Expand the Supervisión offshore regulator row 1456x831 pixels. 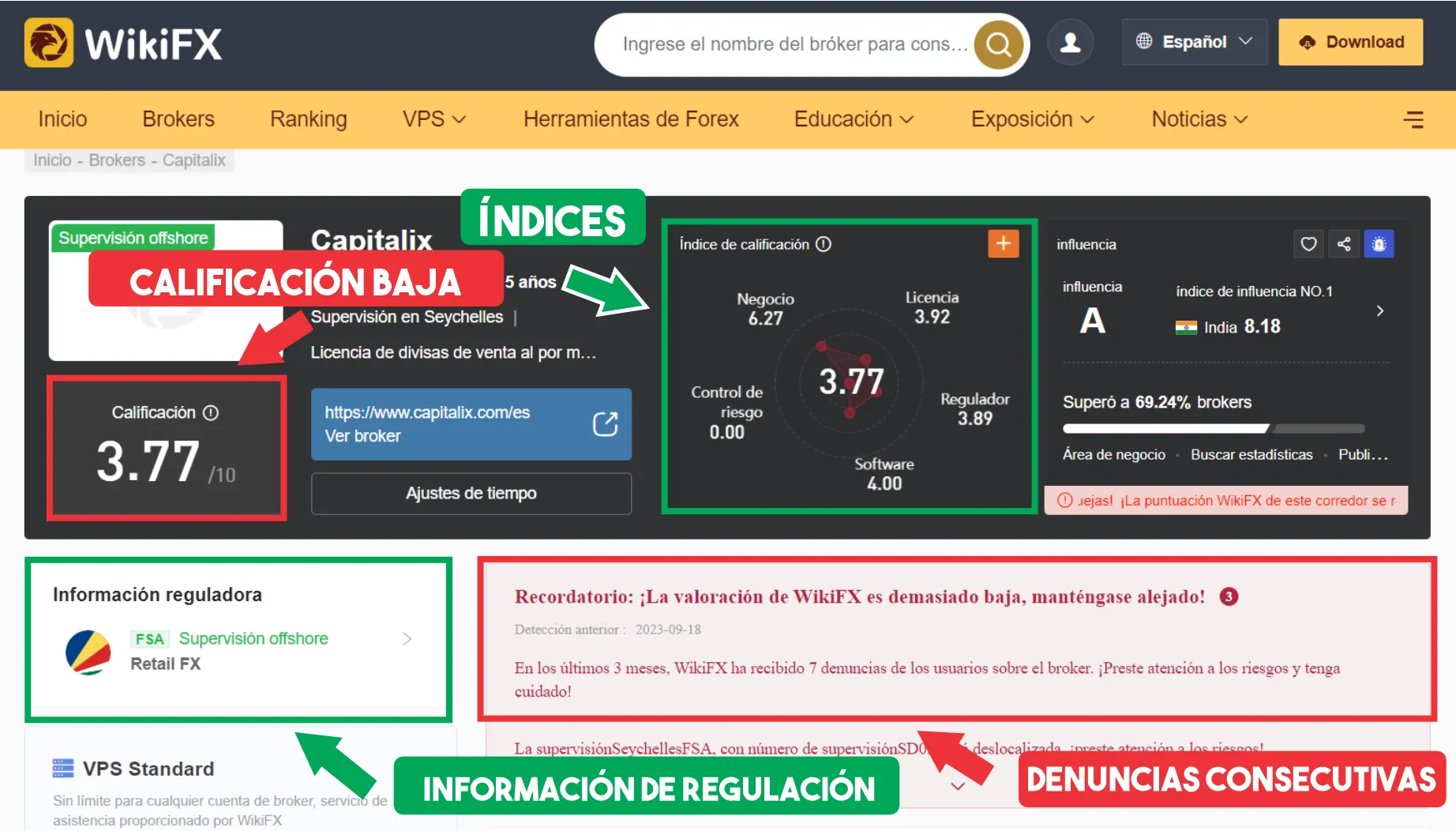(x=407, y=638)
